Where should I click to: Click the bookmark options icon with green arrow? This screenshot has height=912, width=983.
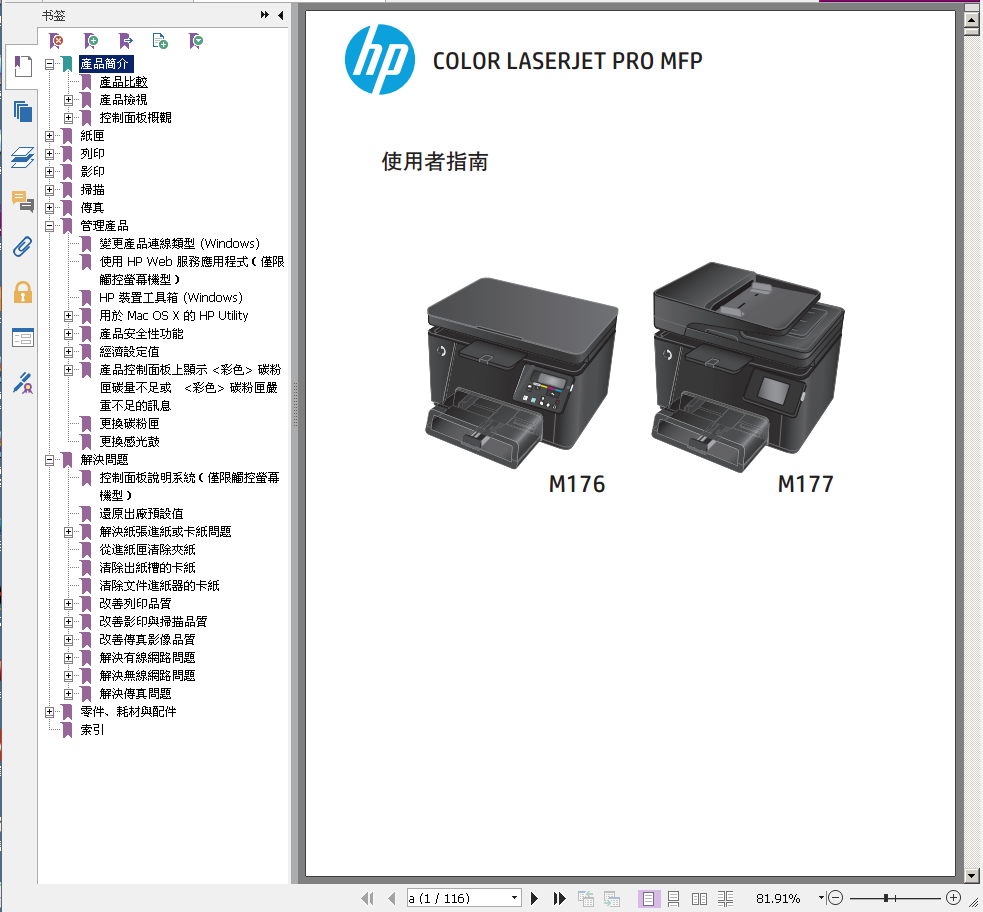pyautogui.click(x=196, y=41)
